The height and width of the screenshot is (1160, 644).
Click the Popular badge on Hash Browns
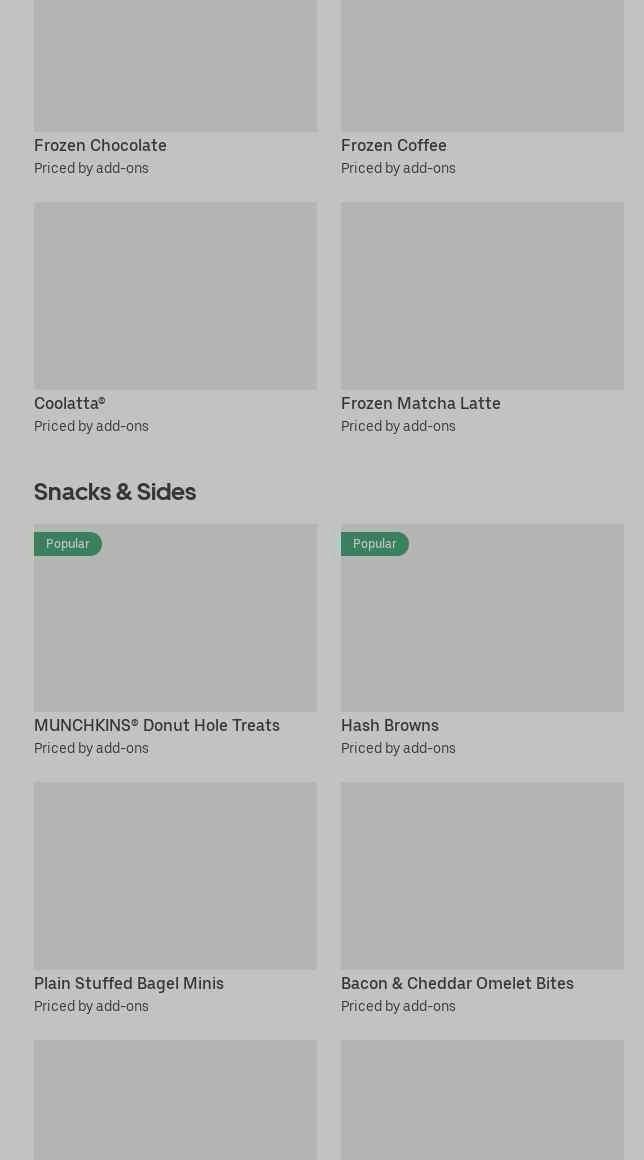click(x=375, y=544)
